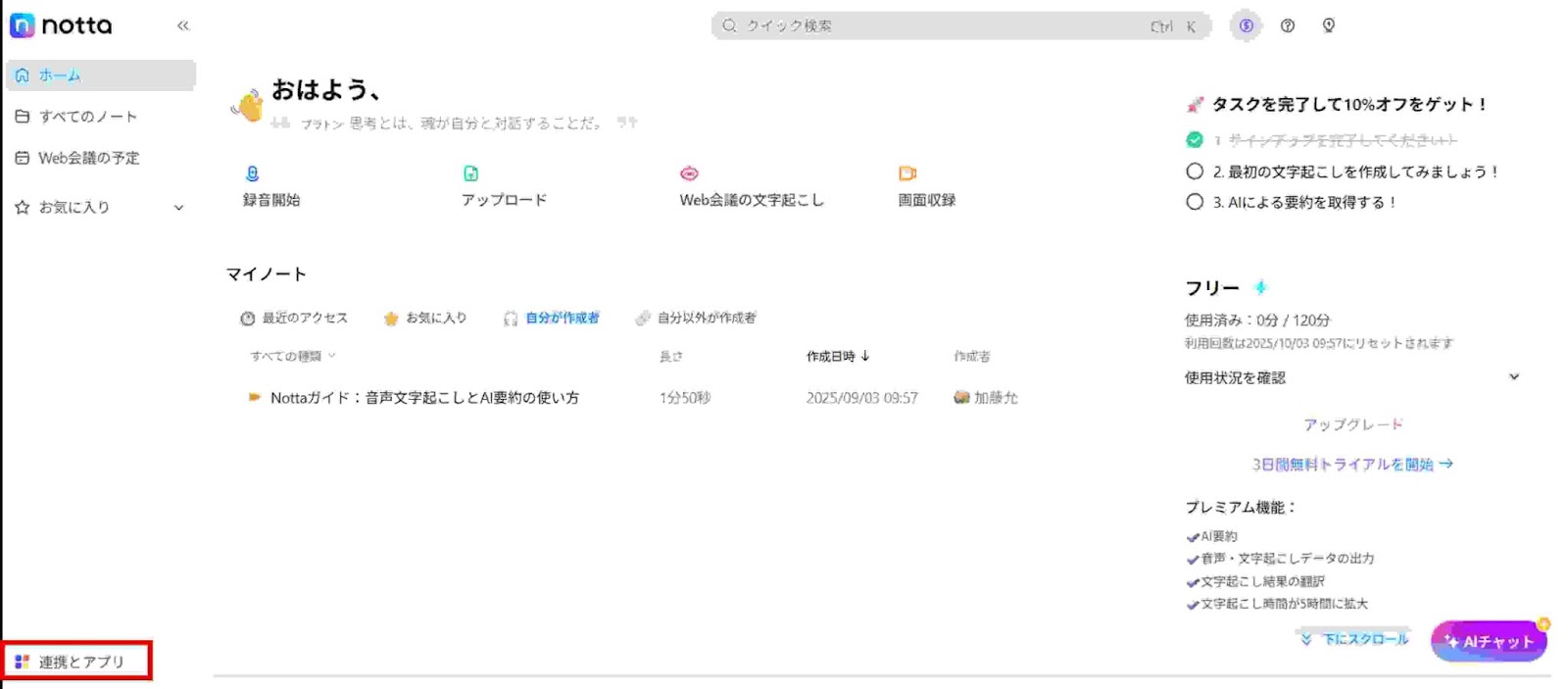Screen dimensions: 1568x689
Task: Click the アップロード label
Action: (x=504, y=200)
